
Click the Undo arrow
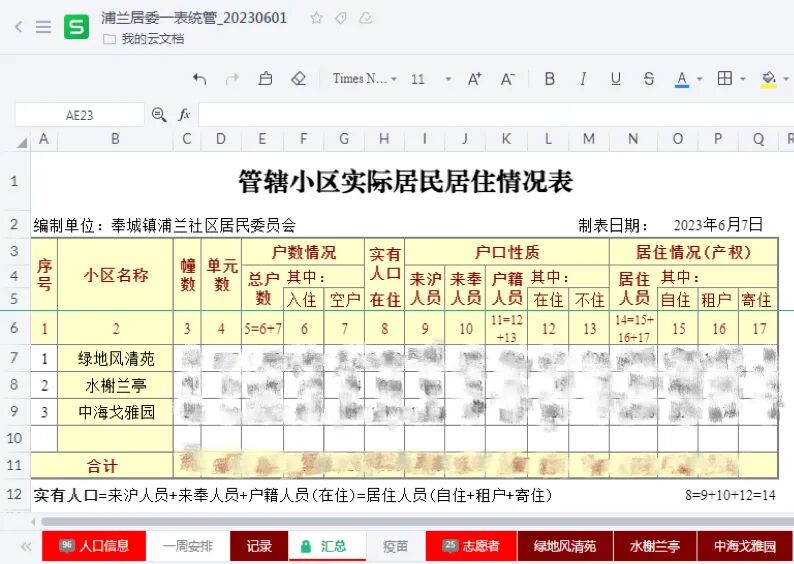click(200, 79)
